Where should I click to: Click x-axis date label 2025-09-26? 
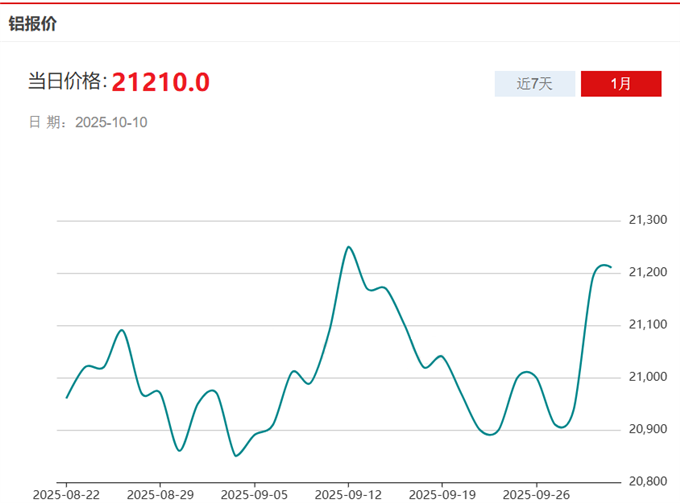[x=536, y=494]
